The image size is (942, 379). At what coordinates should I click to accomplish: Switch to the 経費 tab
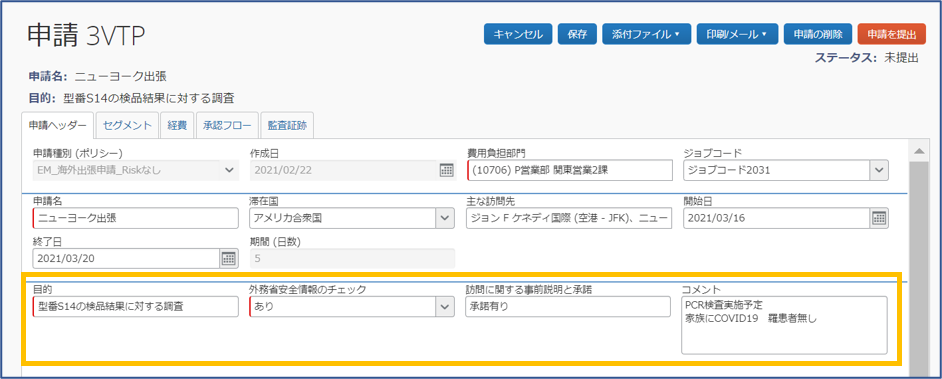click(x=177, y=126)
